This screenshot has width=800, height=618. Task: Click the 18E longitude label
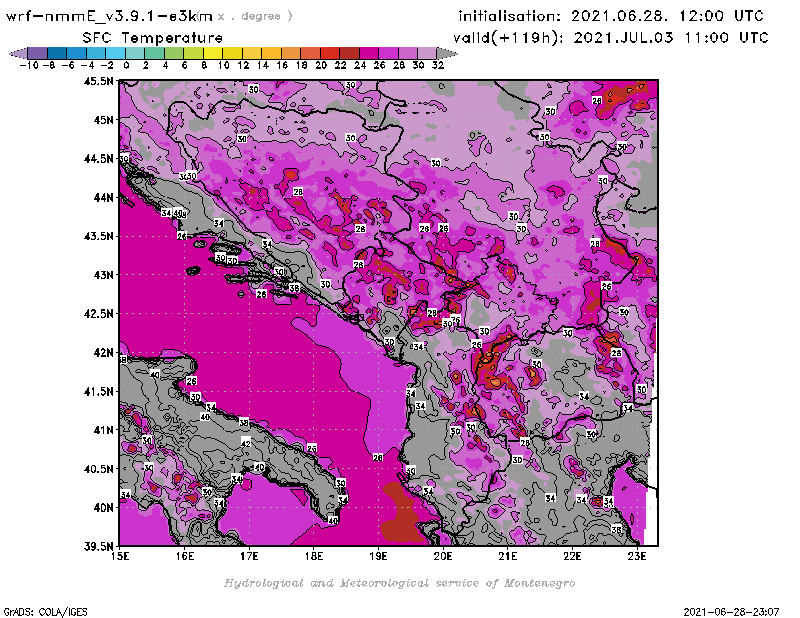314,556
